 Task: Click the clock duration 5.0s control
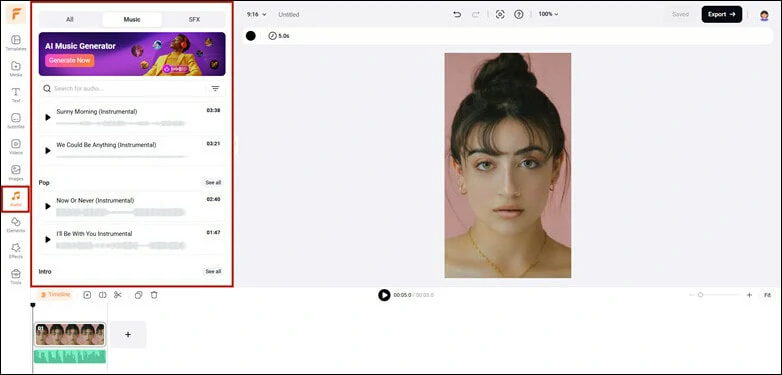pos(279,36)
